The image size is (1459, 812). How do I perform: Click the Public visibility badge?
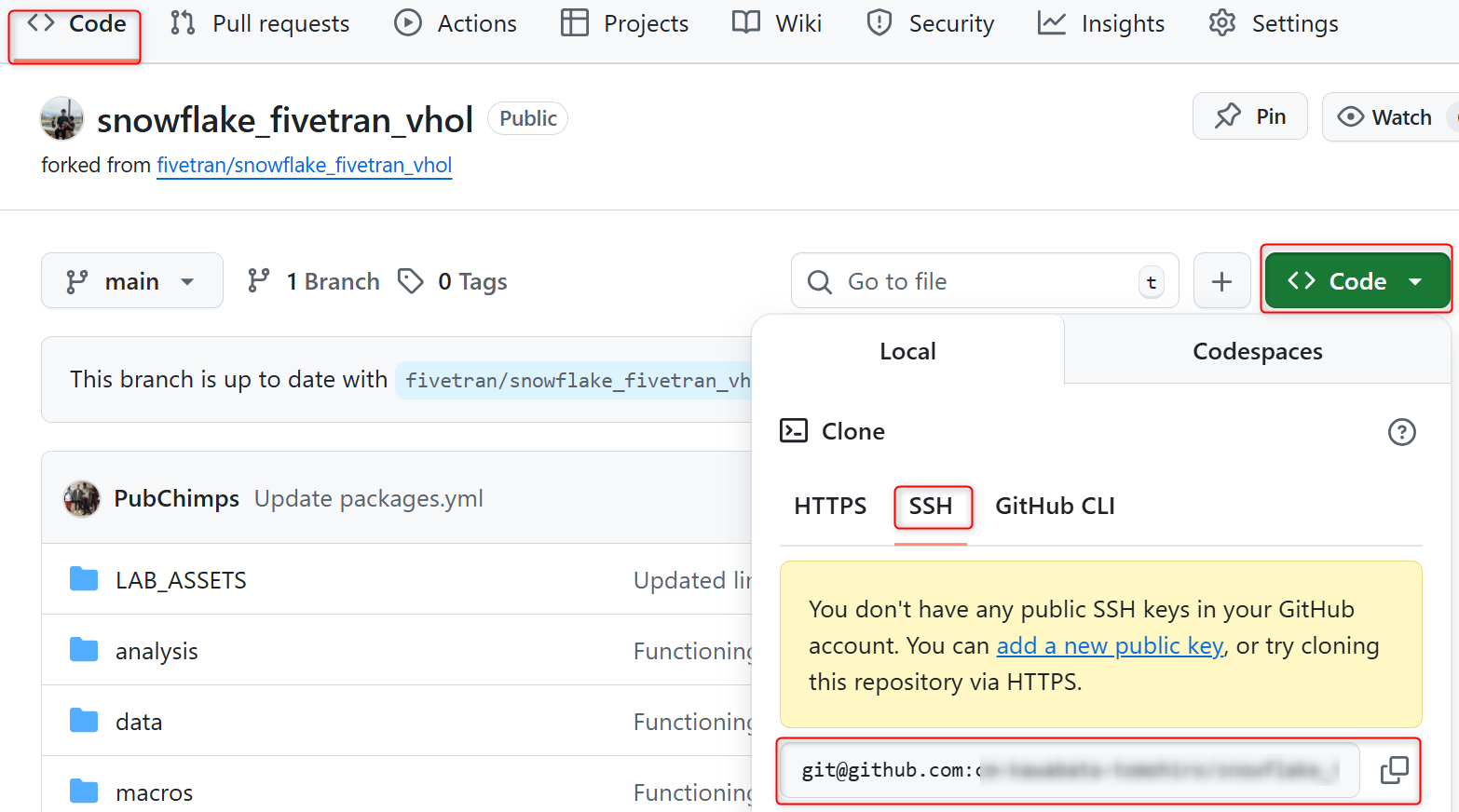pyautogui.click(x=528, y=118)
